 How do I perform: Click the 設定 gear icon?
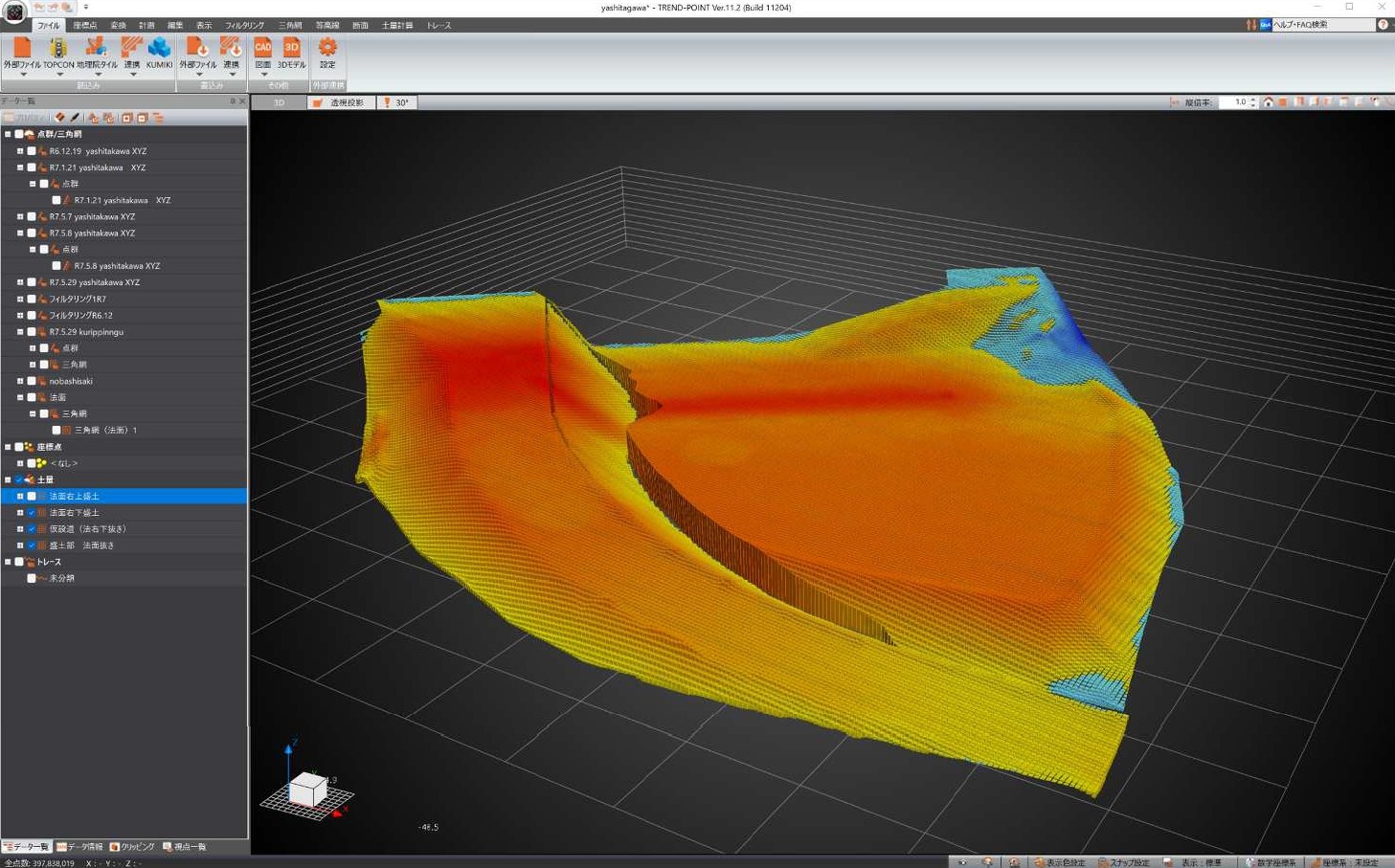tap(327, 49)
